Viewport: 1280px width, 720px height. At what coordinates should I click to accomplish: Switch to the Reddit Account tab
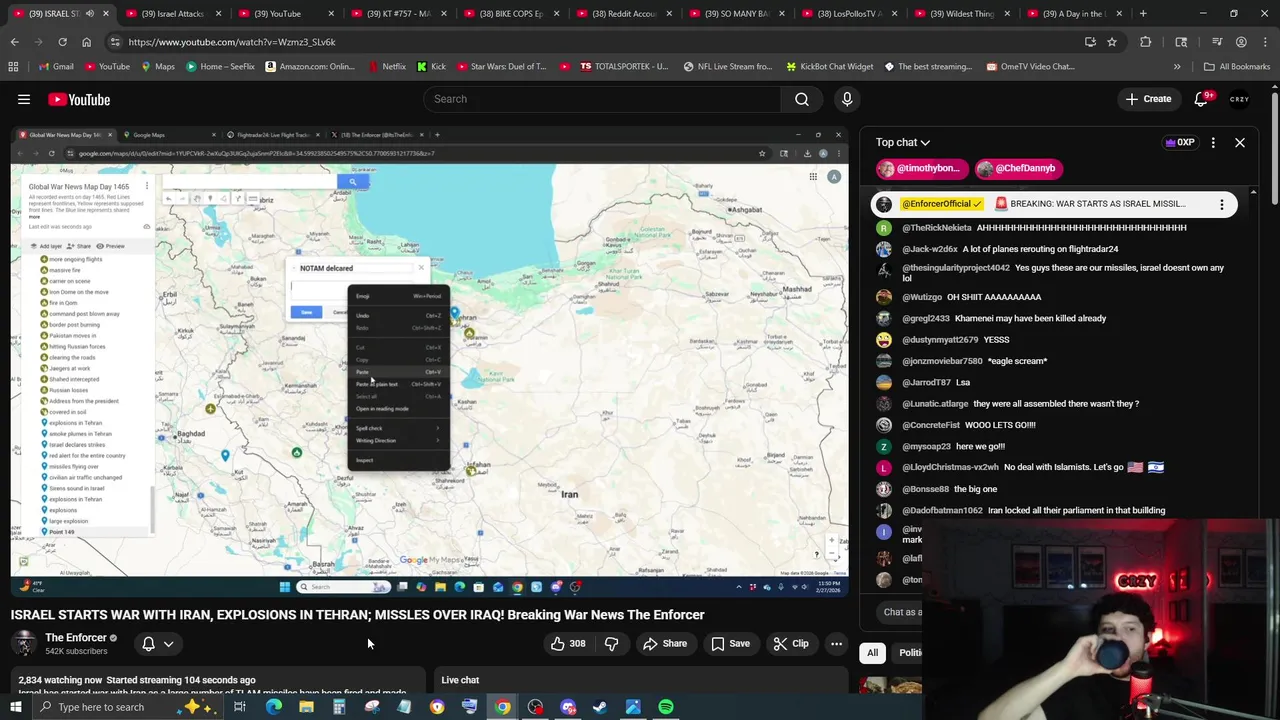tap(625, 14)
